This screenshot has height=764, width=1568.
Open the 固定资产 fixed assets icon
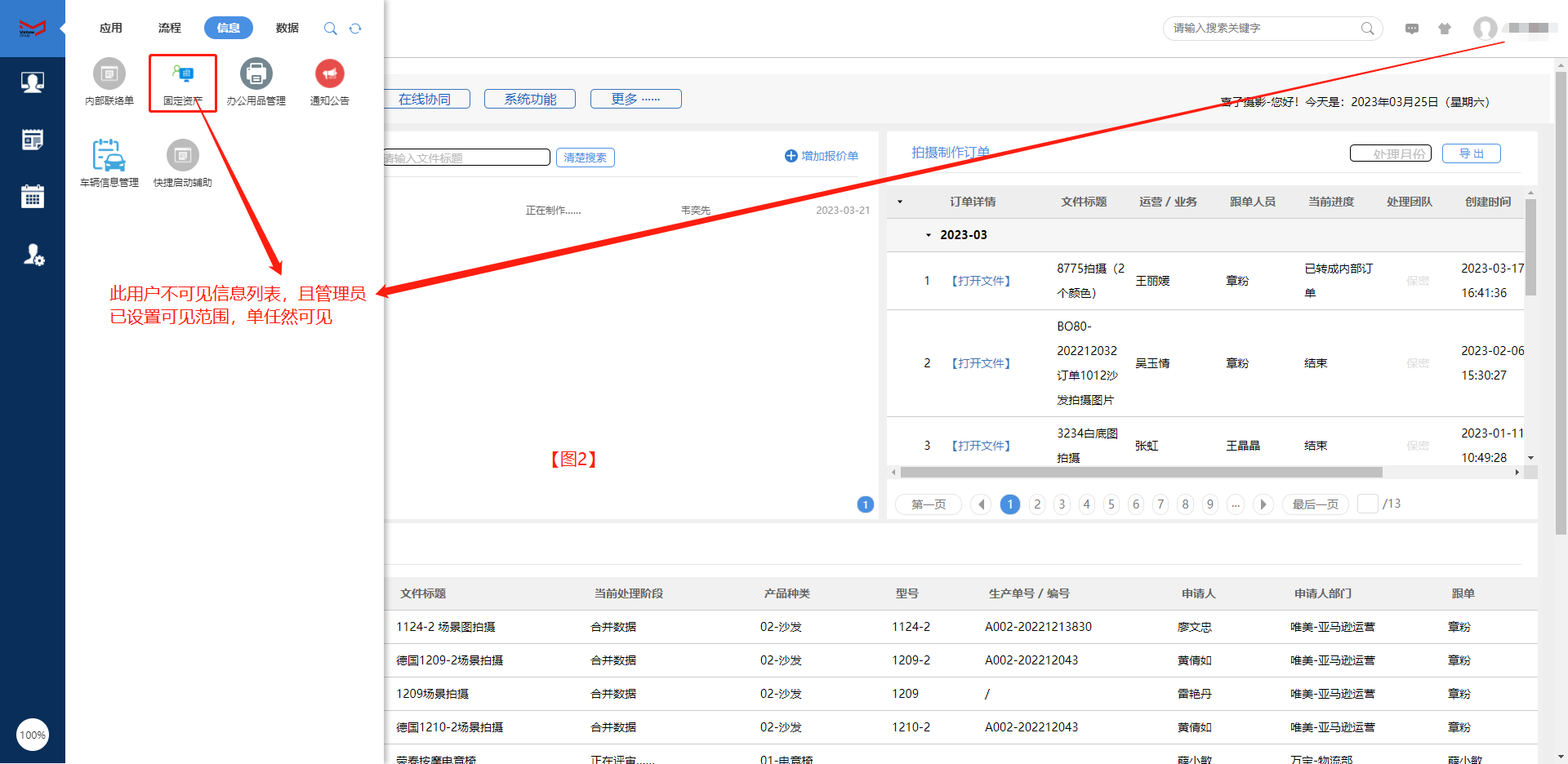coord(183,75)
